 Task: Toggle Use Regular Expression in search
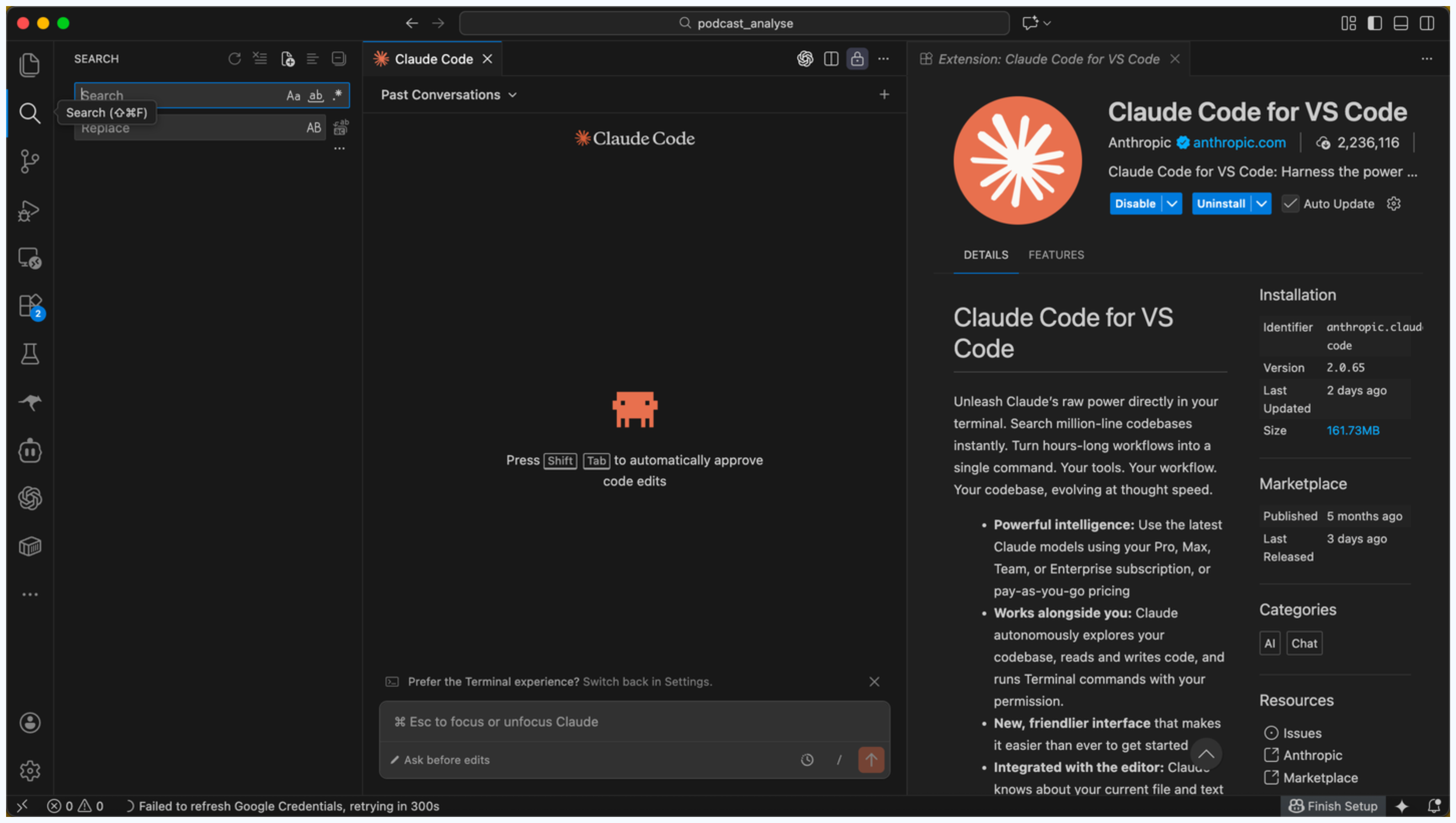(x=337, y=95)
